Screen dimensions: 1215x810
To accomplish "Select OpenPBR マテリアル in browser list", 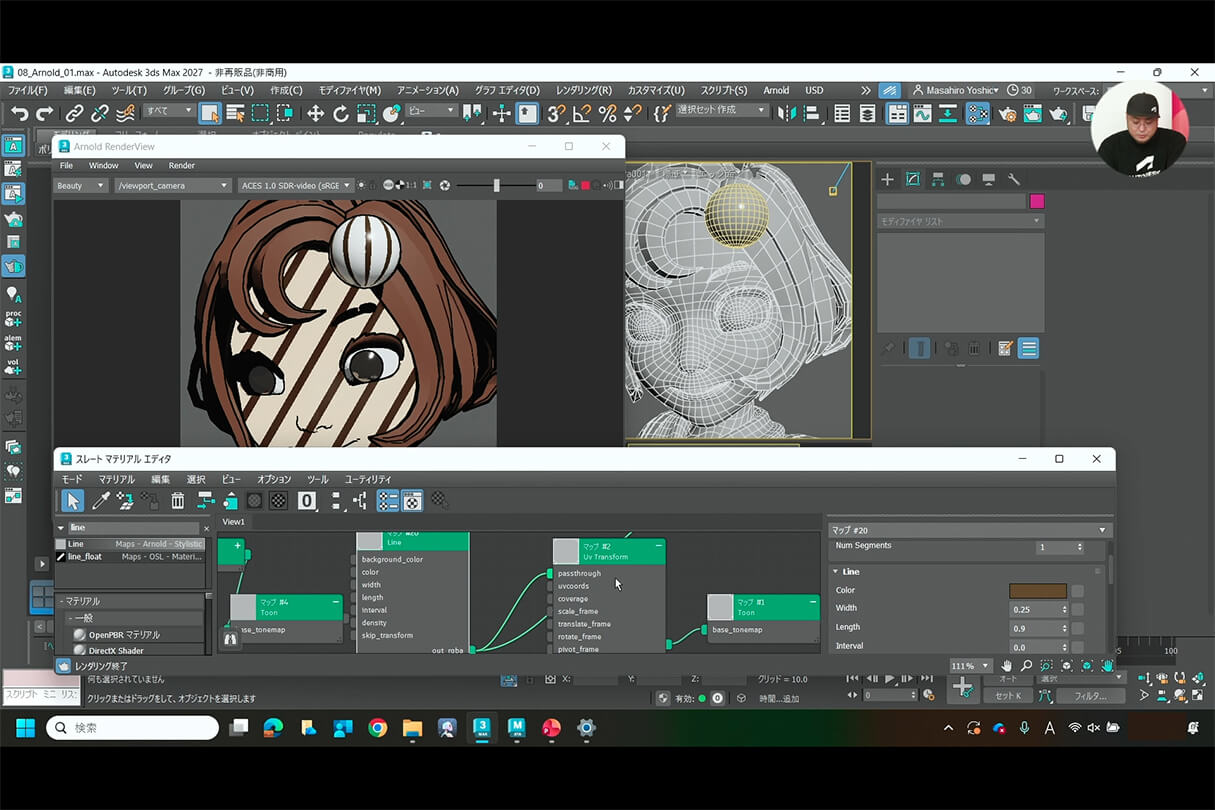I will tap(124, 635).
